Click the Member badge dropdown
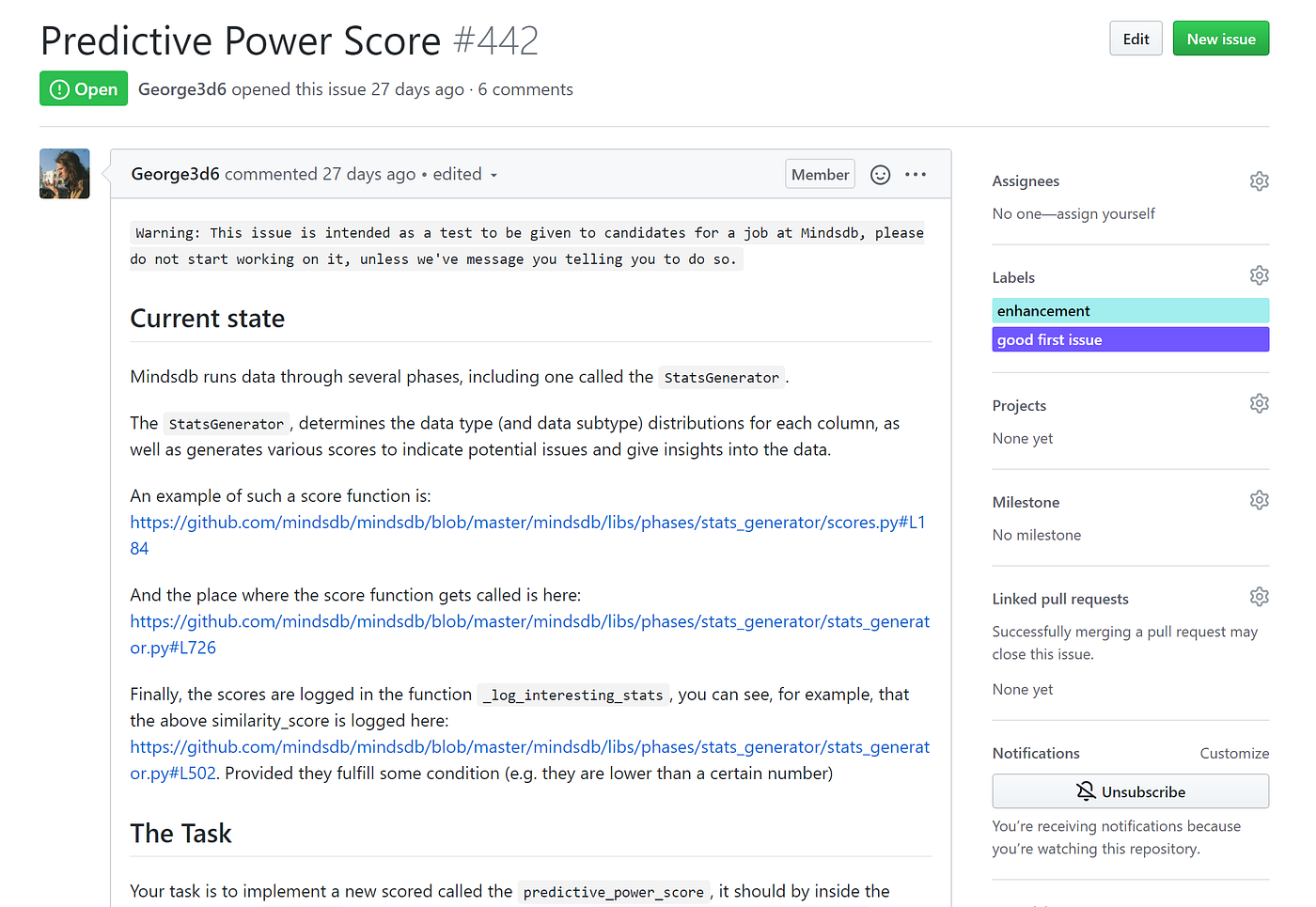 [819, 174]
